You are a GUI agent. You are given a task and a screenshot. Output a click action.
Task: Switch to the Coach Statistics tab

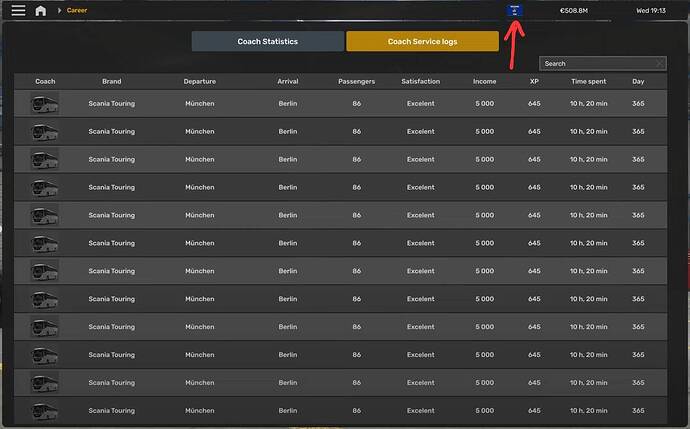click(x=268, y=41)
